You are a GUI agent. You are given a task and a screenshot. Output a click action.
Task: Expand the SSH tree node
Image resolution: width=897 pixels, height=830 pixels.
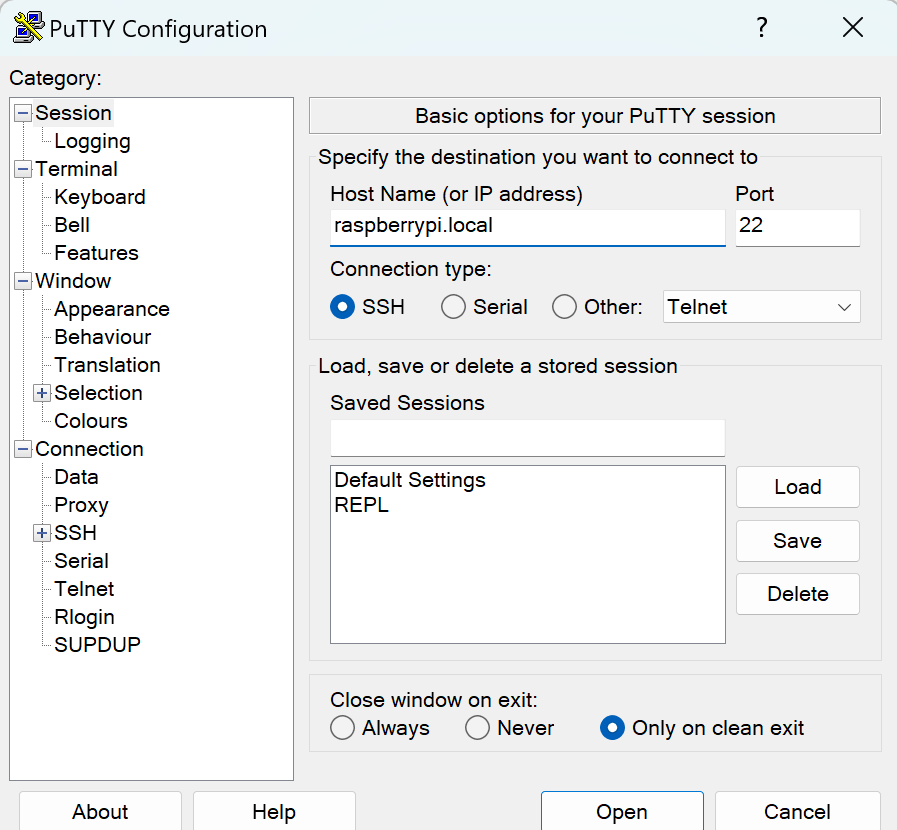coord(42,533)
